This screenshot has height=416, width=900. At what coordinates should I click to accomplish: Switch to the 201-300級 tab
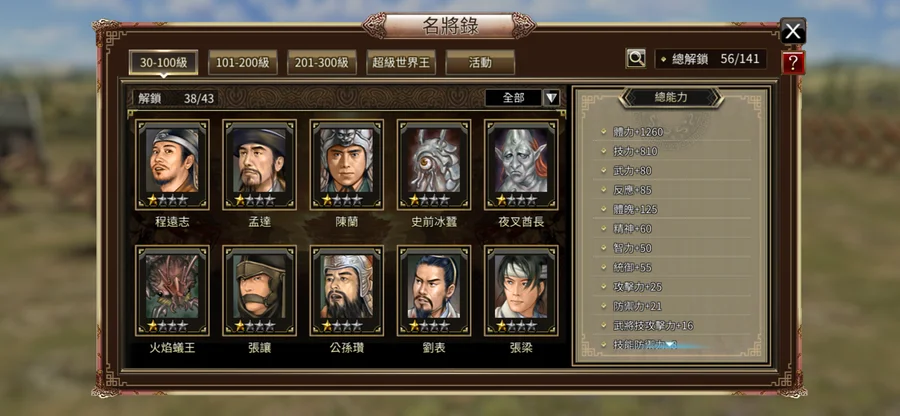[x=322, y=63]
